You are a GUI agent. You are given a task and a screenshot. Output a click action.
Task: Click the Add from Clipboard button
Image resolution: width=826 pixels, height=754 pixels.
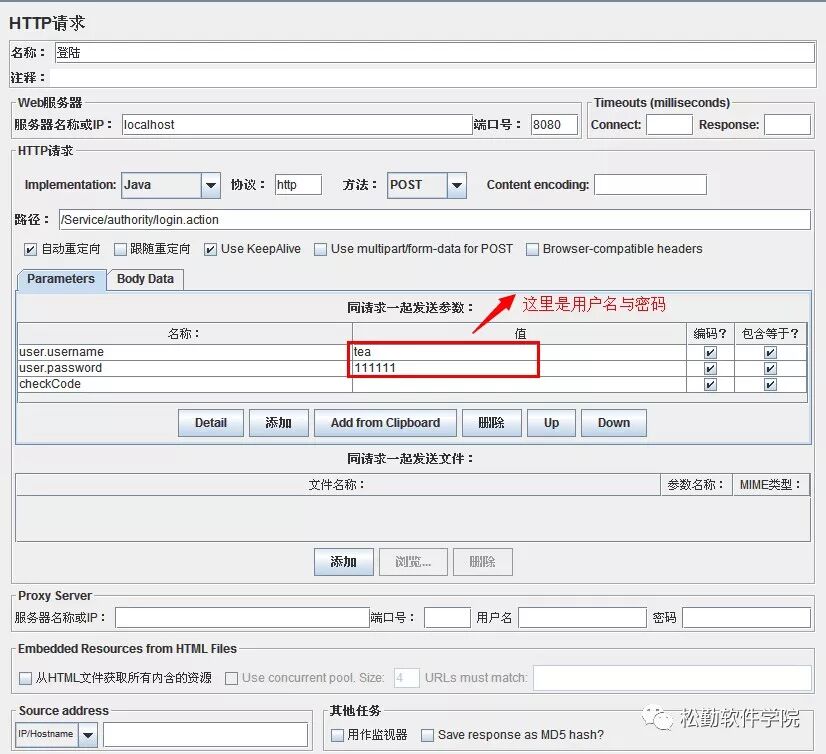385,423
